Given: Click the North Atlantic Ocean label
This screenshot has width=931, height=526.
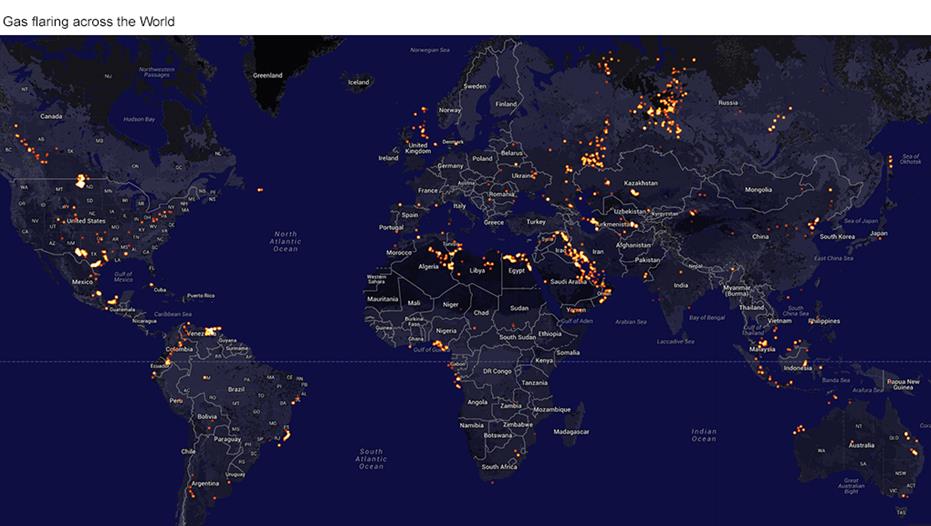Looking at the screenshot, I should [285, 240].
